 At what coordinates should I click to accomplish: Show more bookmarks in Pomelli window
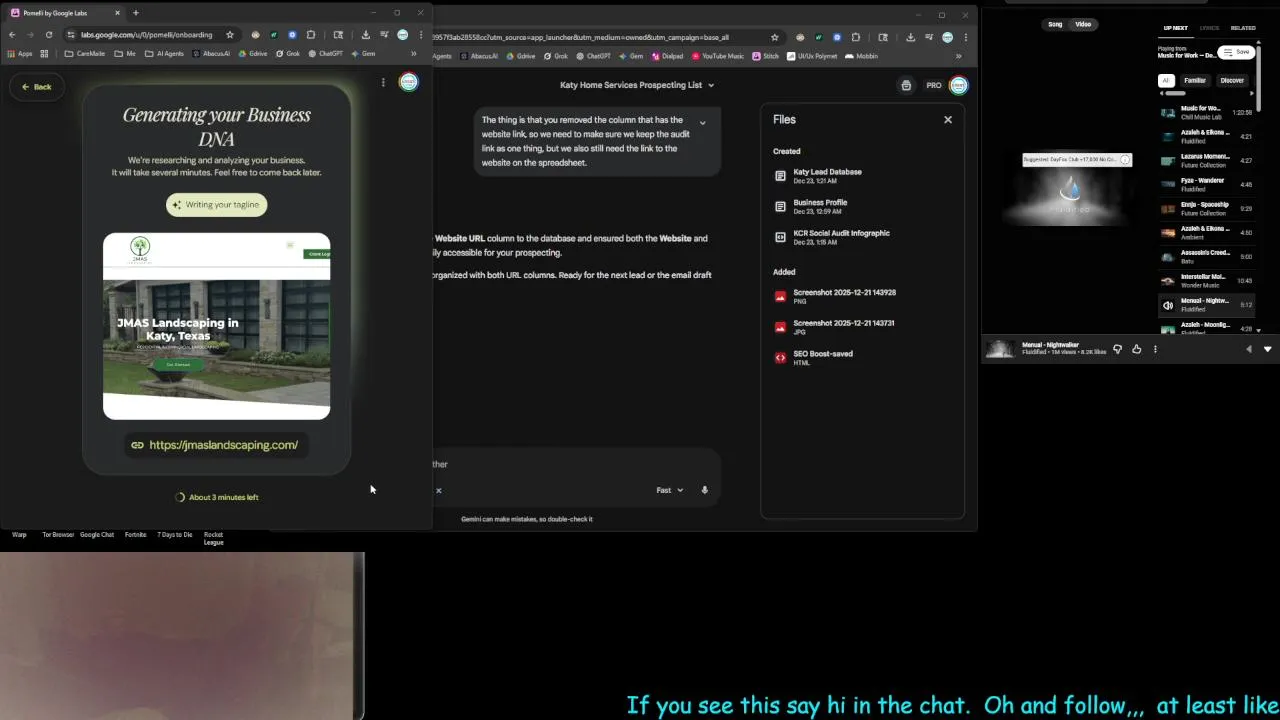[414, 54]
